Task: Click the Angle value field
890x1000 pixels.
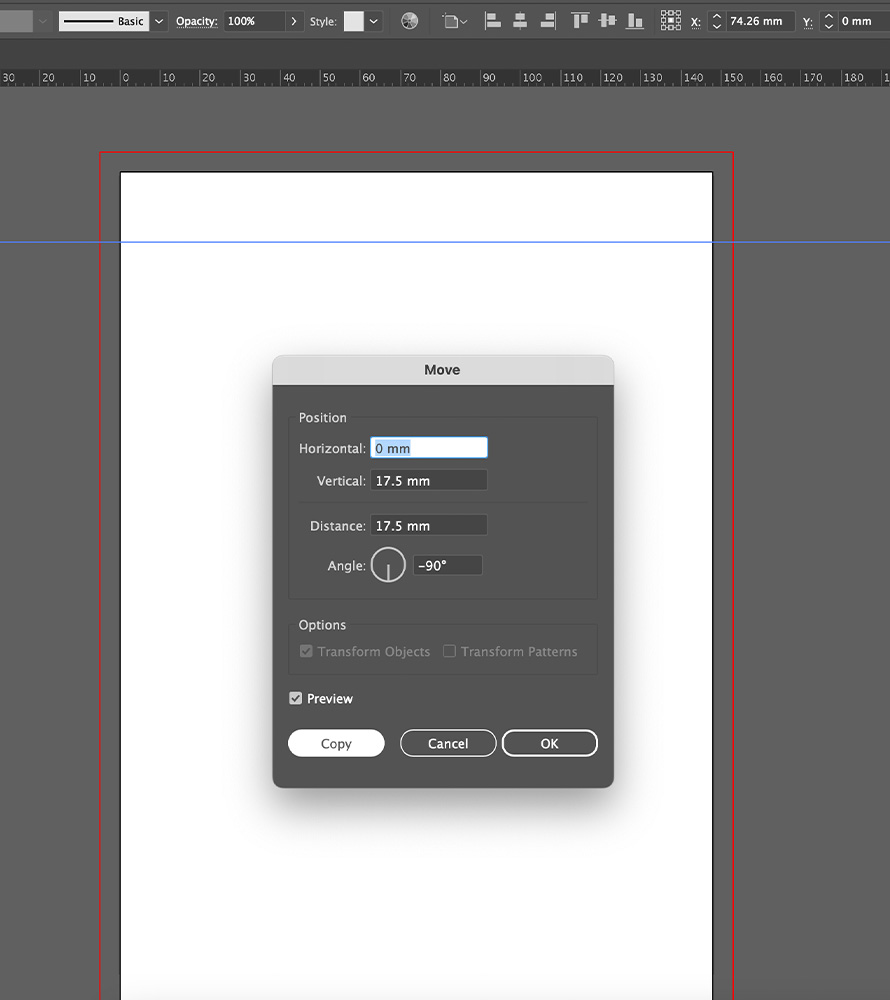Action: pyautogui.click(x=448, y=565)
